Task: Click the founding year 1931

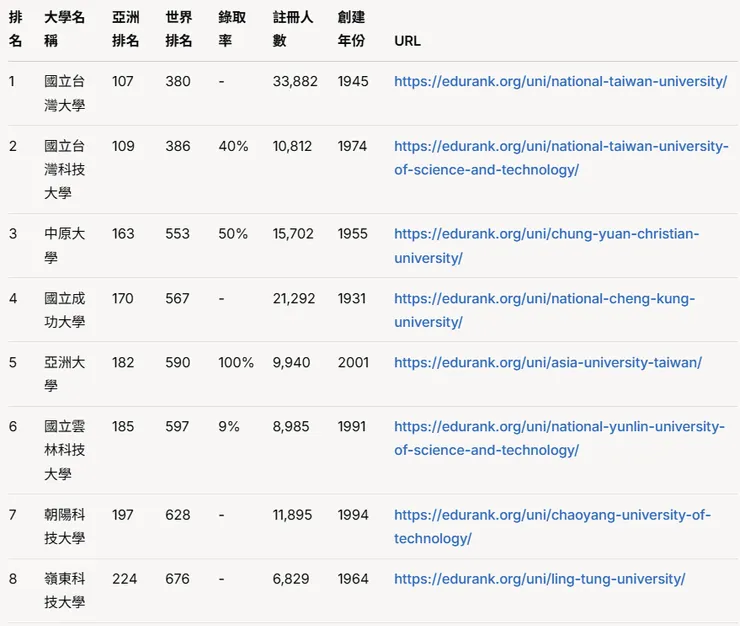Action: [x=352, y=298]
